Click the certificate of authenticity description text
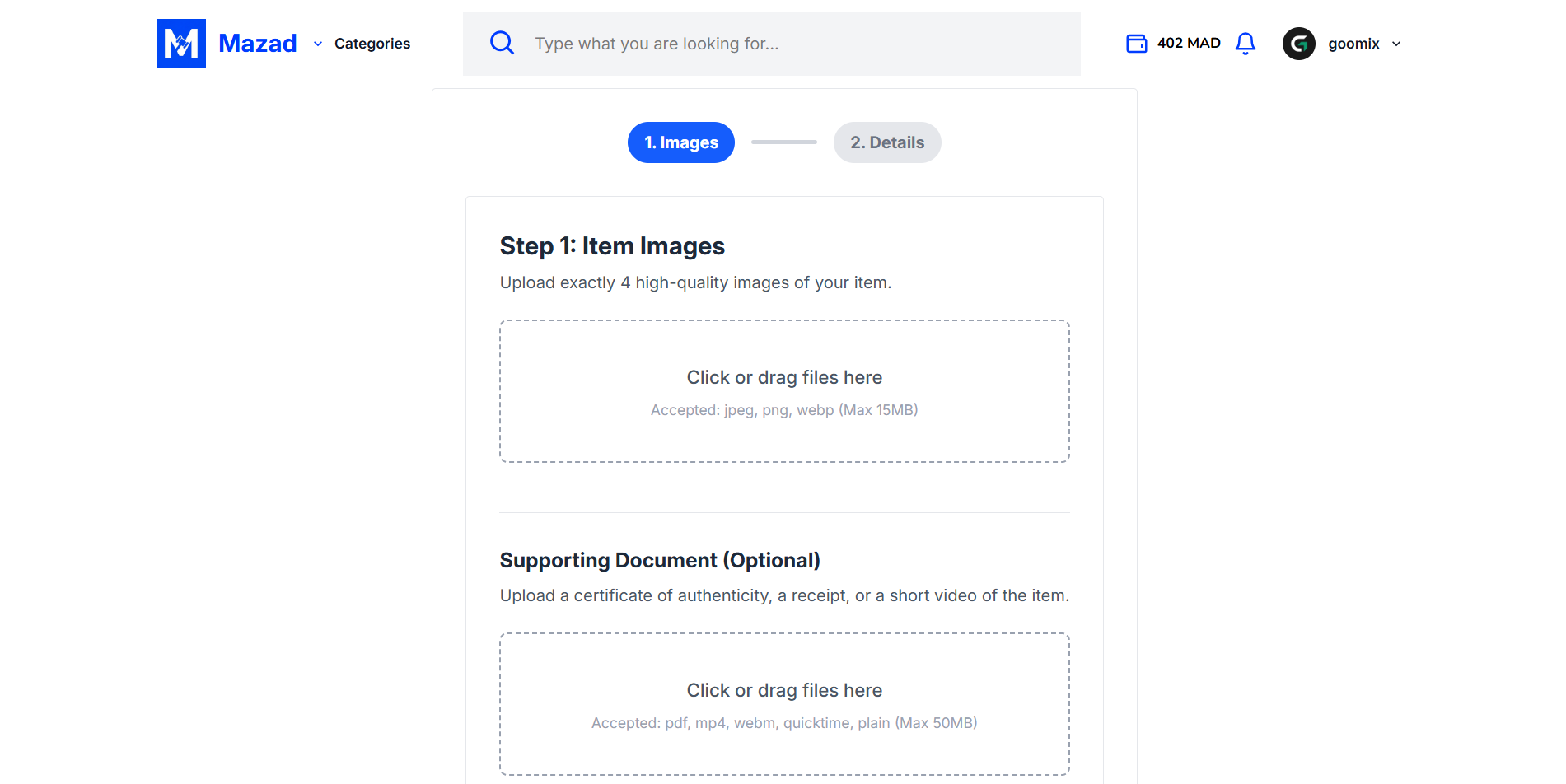Screen dimensions: 1566x784 click(784, 595)
